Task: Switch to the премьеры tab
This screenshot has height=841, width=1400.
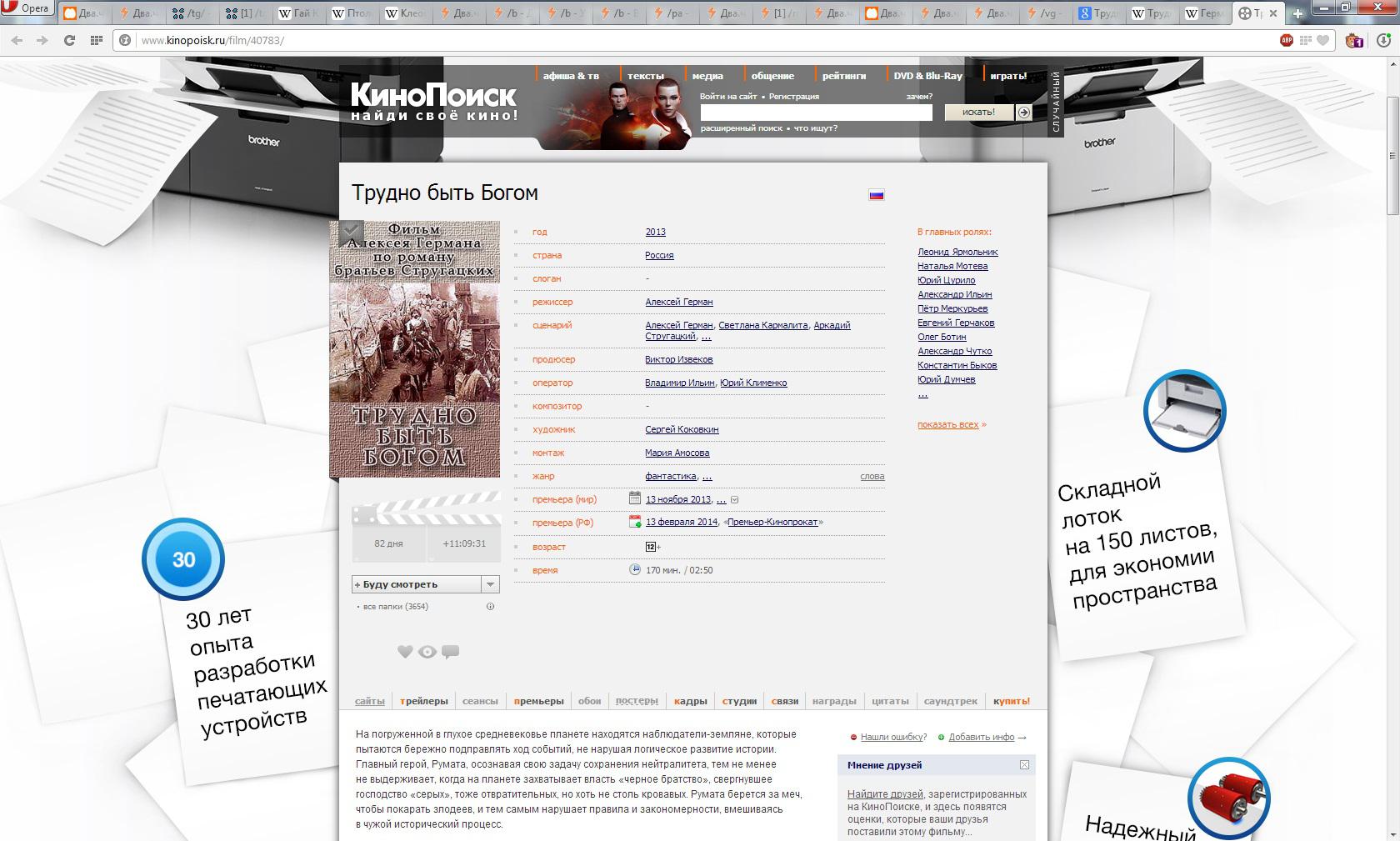Action: (539, 701)
